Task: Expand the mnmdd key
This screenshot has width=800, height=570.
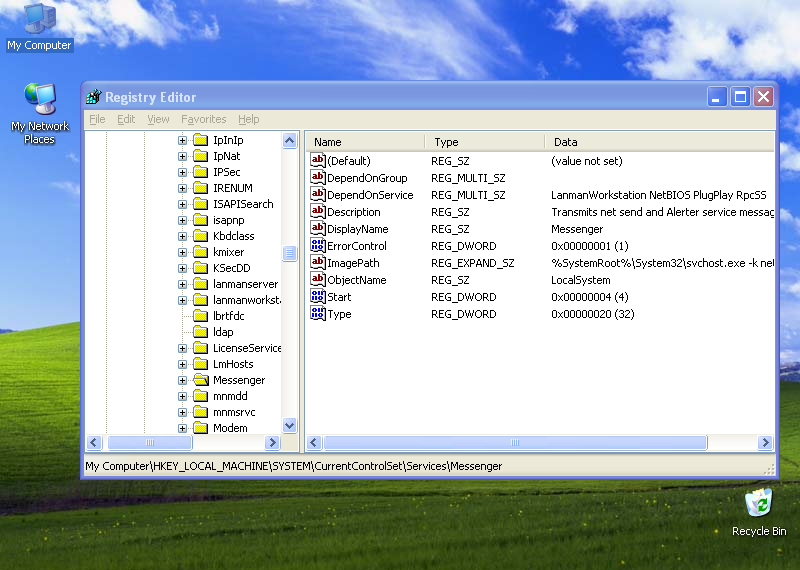Action: click(182, 396)
